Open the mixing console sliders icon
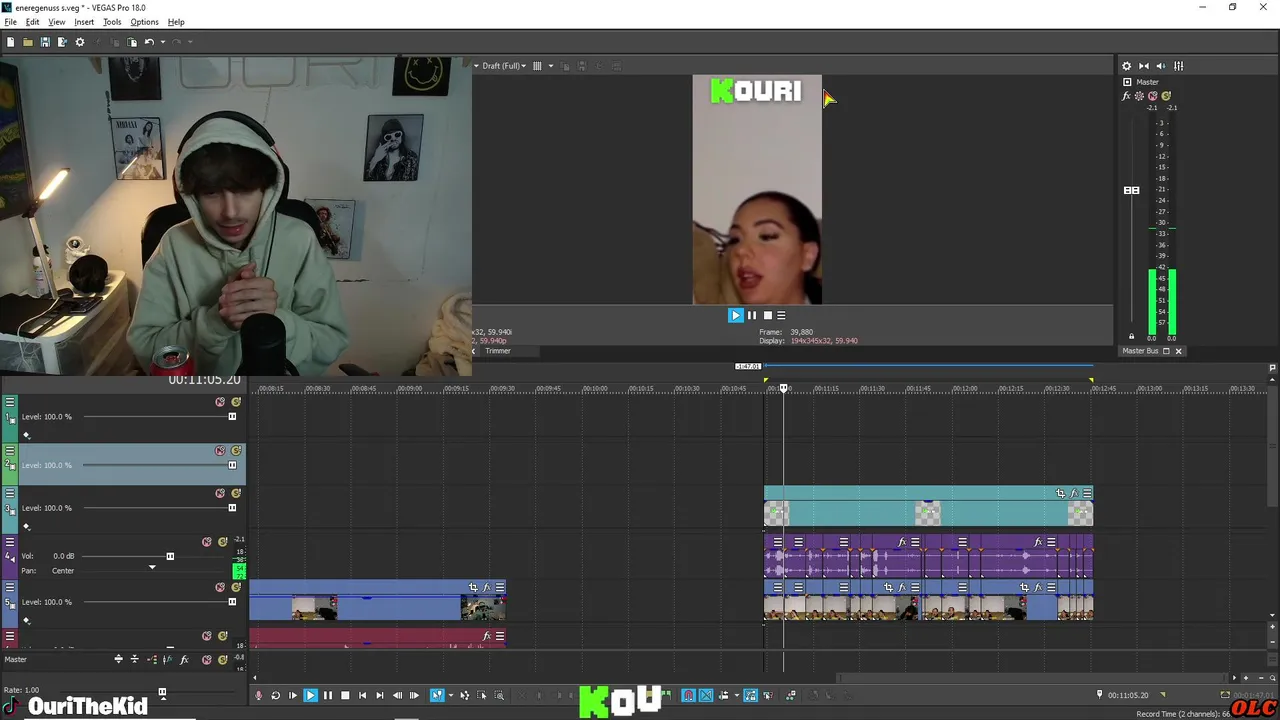1280x720 pixels. [x=1179, y=66]
